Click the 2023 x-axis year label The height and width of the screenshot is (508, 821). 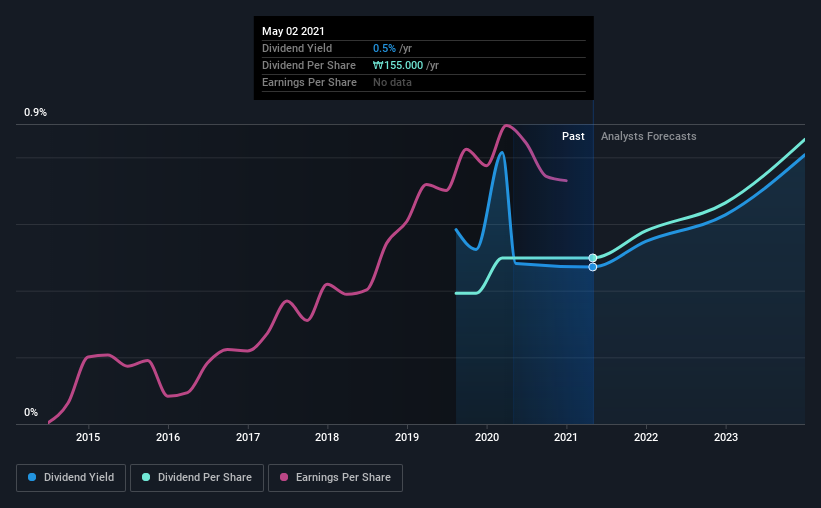726,437
